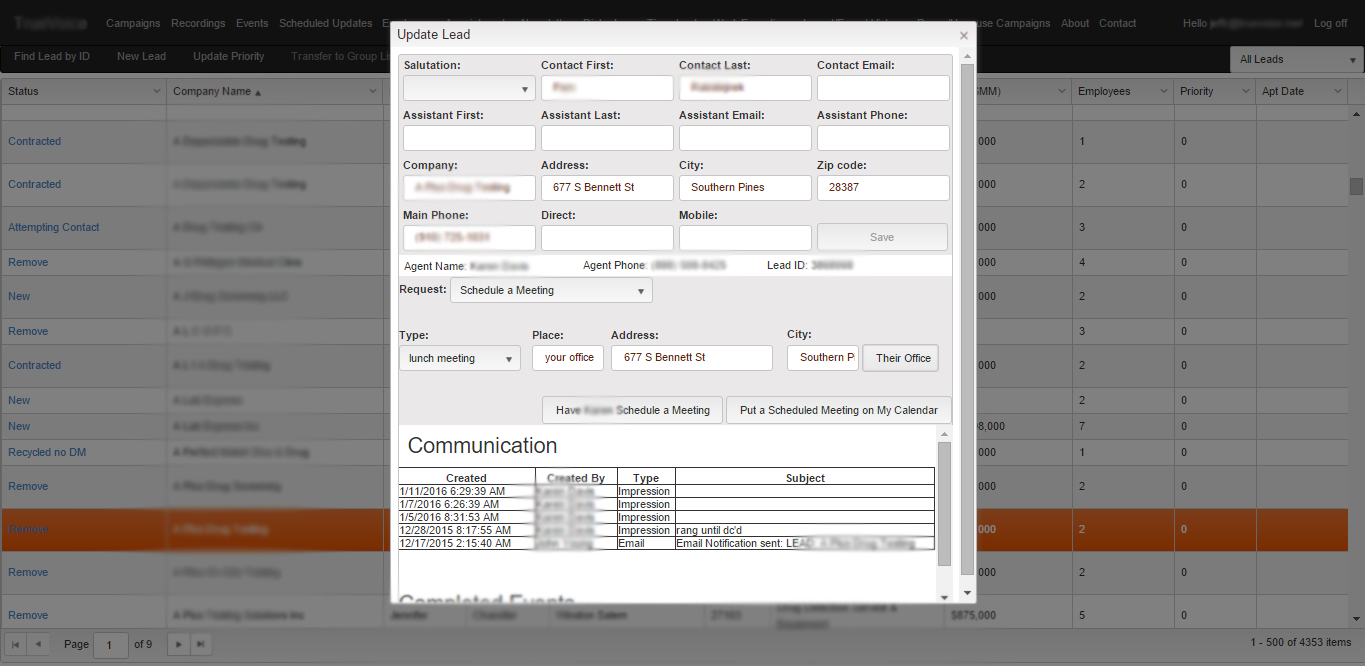This screenshot has width=1365, height=666.
Task: Click the 1/11/2016 6:29:39 AM communication row
Action: click(666, 491)
